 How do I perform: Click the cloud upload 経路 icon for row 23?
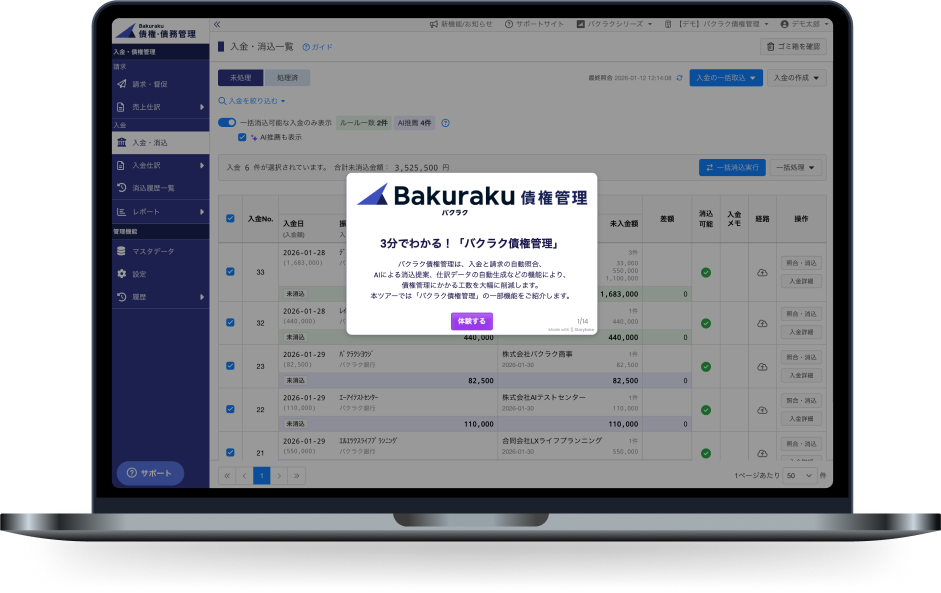(762, 367)
